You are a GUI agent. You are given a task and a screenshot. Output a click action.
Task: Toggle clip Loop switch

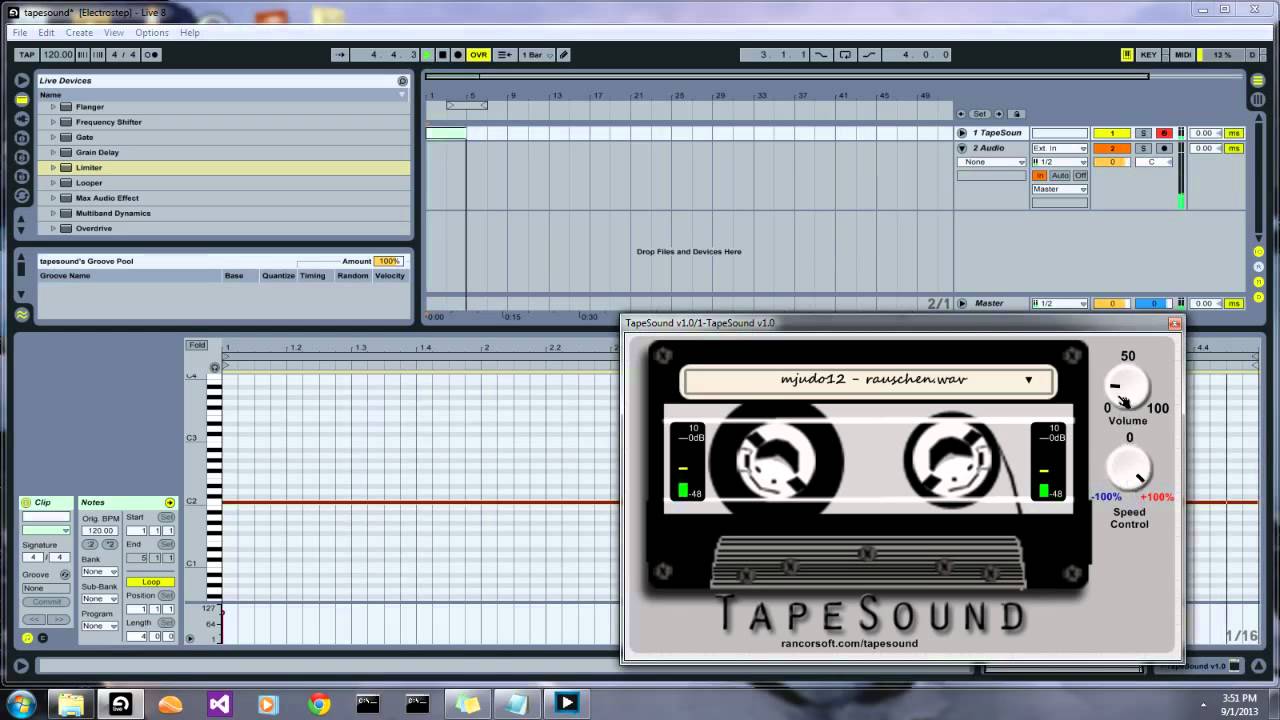tap(151, 582)
